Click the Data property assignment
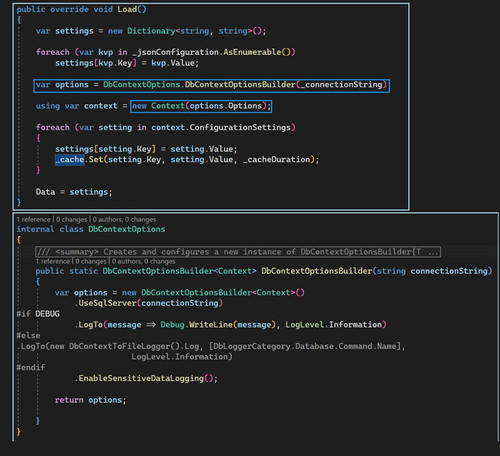 [45, 192]
